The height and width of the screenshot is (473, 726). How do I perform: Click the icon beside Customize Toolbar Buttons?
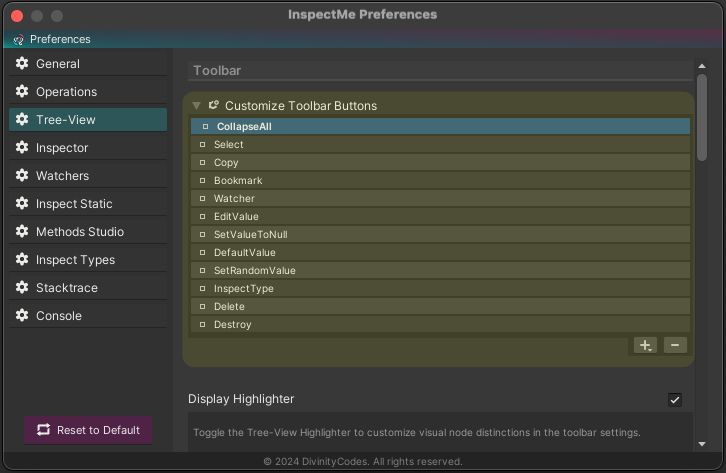tap(213, 105)
